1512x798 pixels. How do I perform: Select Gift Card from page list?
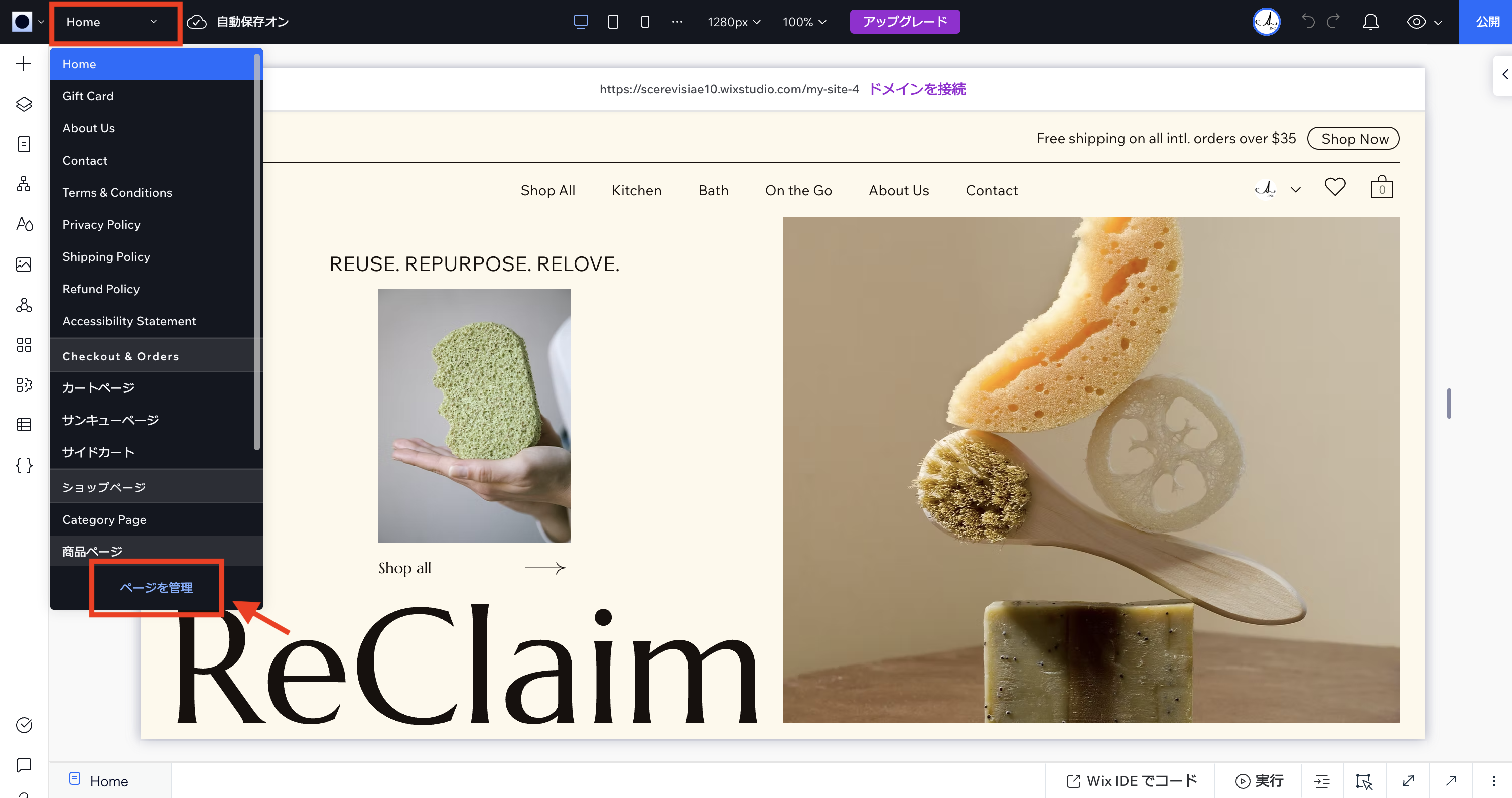click(88, 96)
